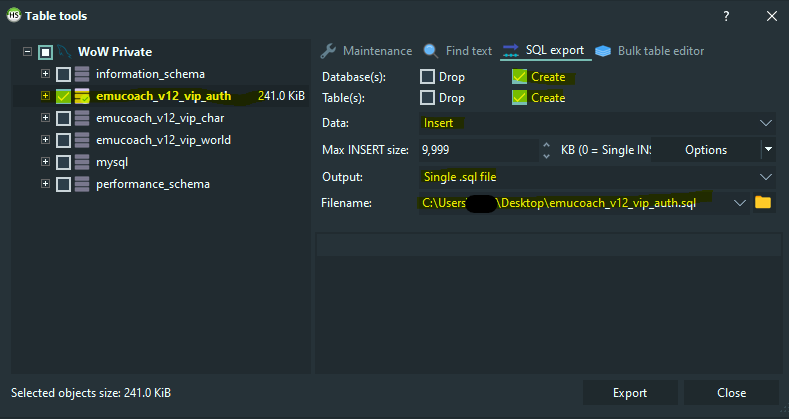Click the Options button
Image resolution: width=789 pixels, height=419 pixels.
tap(705, 150)
